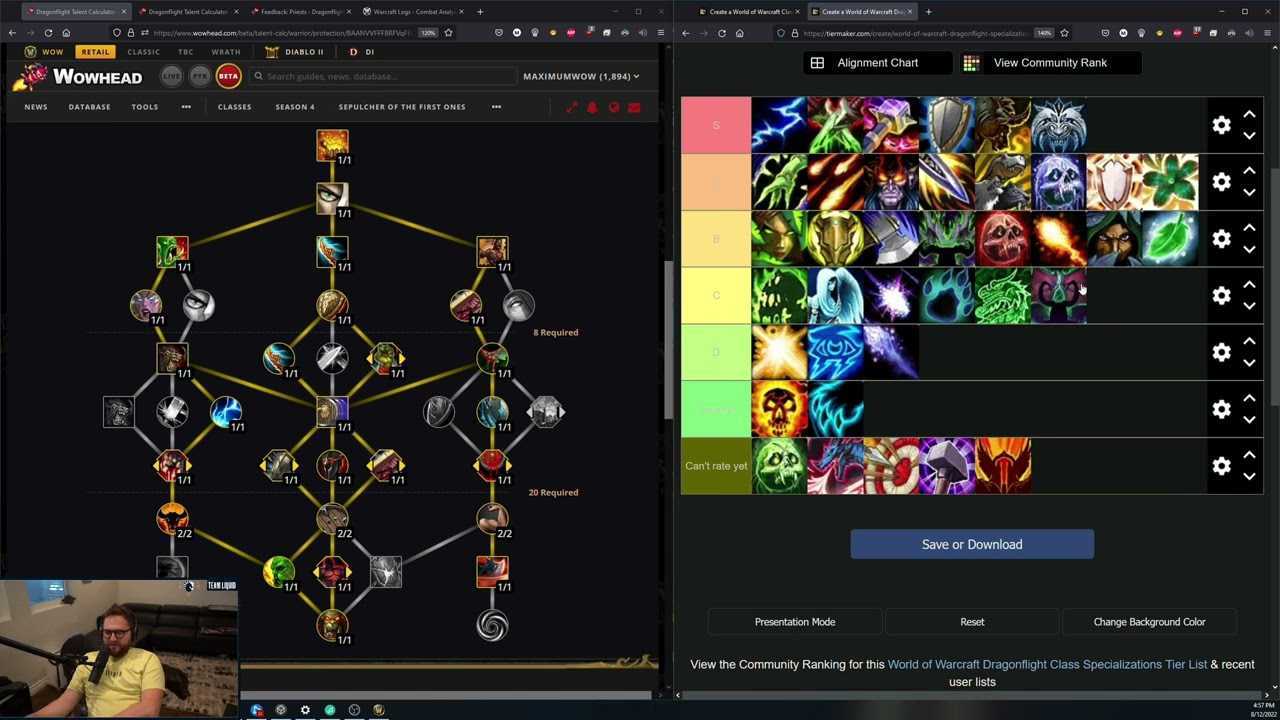Select the WRATH game version tab
This screenshot has height=720, width=1280.
[x=226, y=52]
